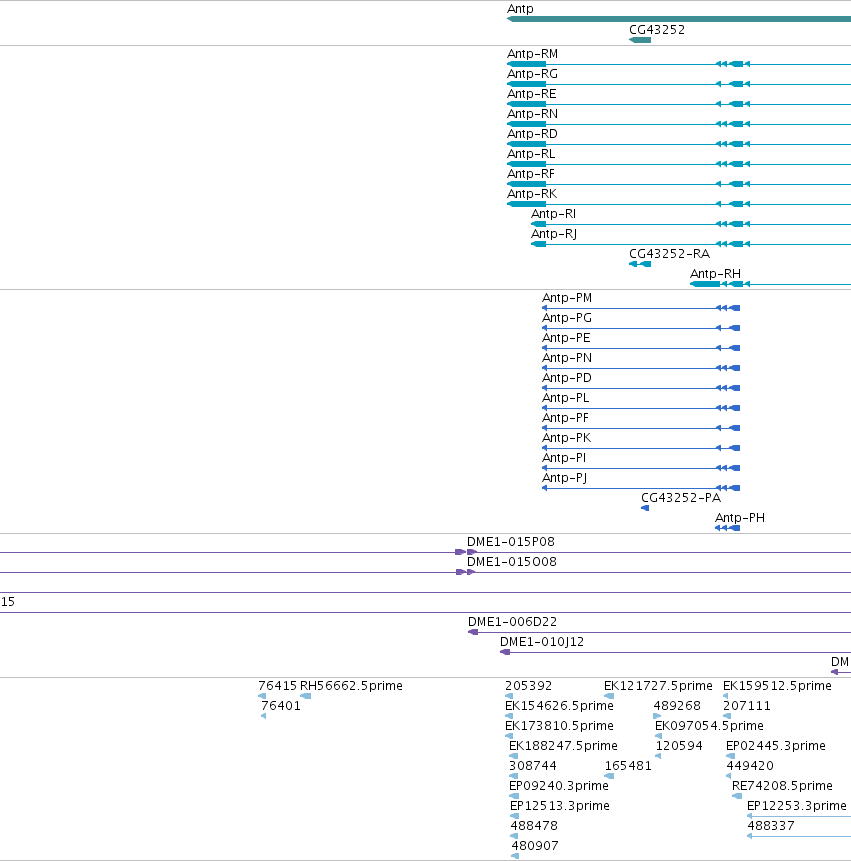Select transcript Antp-RN
851x861 pixels.
(532, 114)
